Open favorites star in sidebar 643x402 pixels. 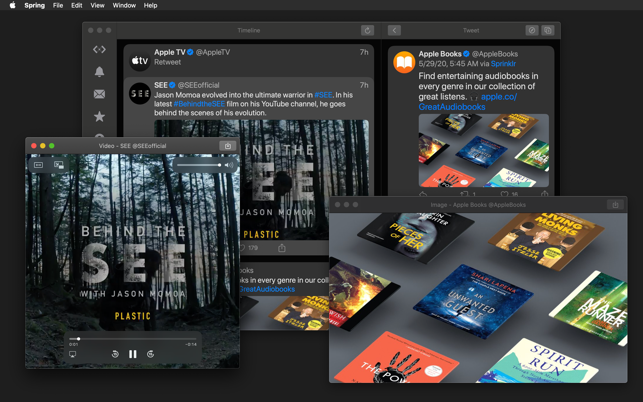tap(99, 116)
